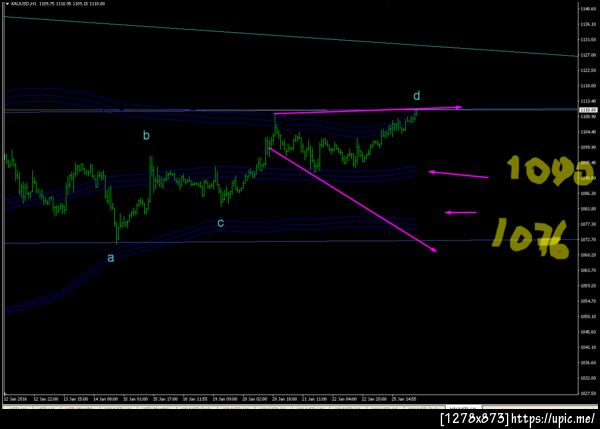Select the wave label 'a'
Viewport: 600px width, 429px height.
[x=111, y=258]
